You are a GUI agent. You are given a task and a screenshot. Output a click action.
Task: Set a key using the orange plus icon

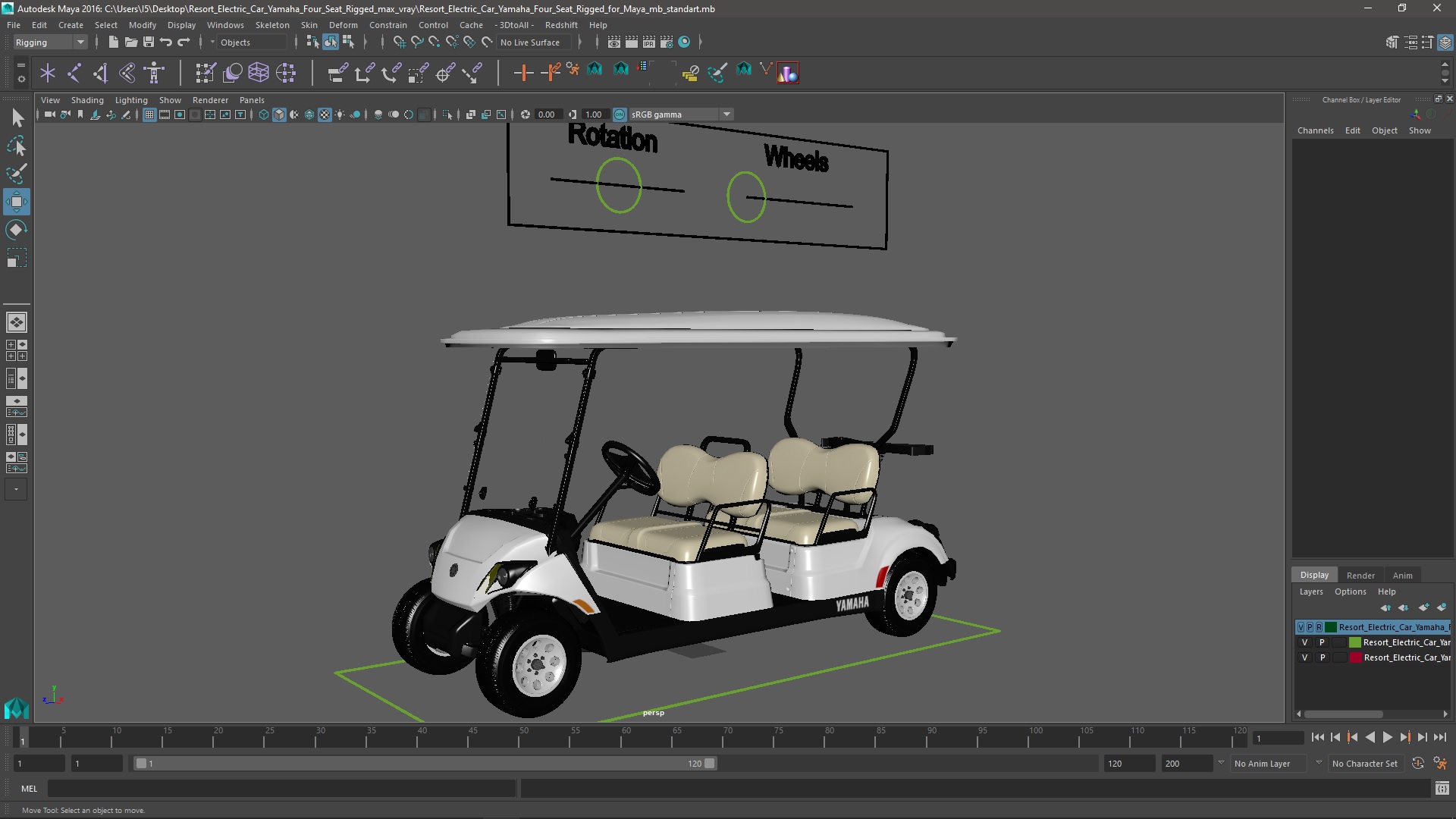[523, 73]
